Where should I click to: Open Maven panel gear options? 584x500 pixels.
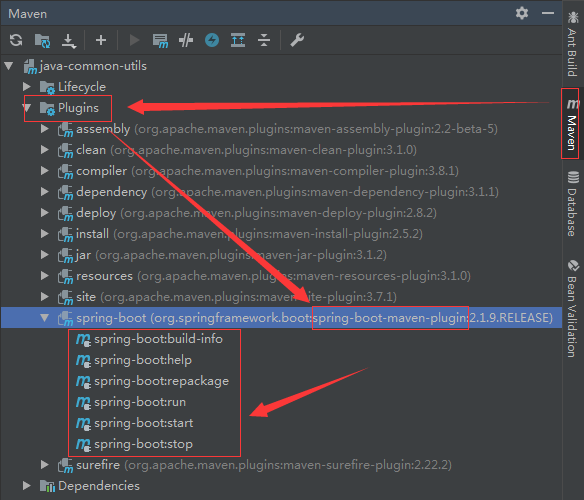[522, 13]
